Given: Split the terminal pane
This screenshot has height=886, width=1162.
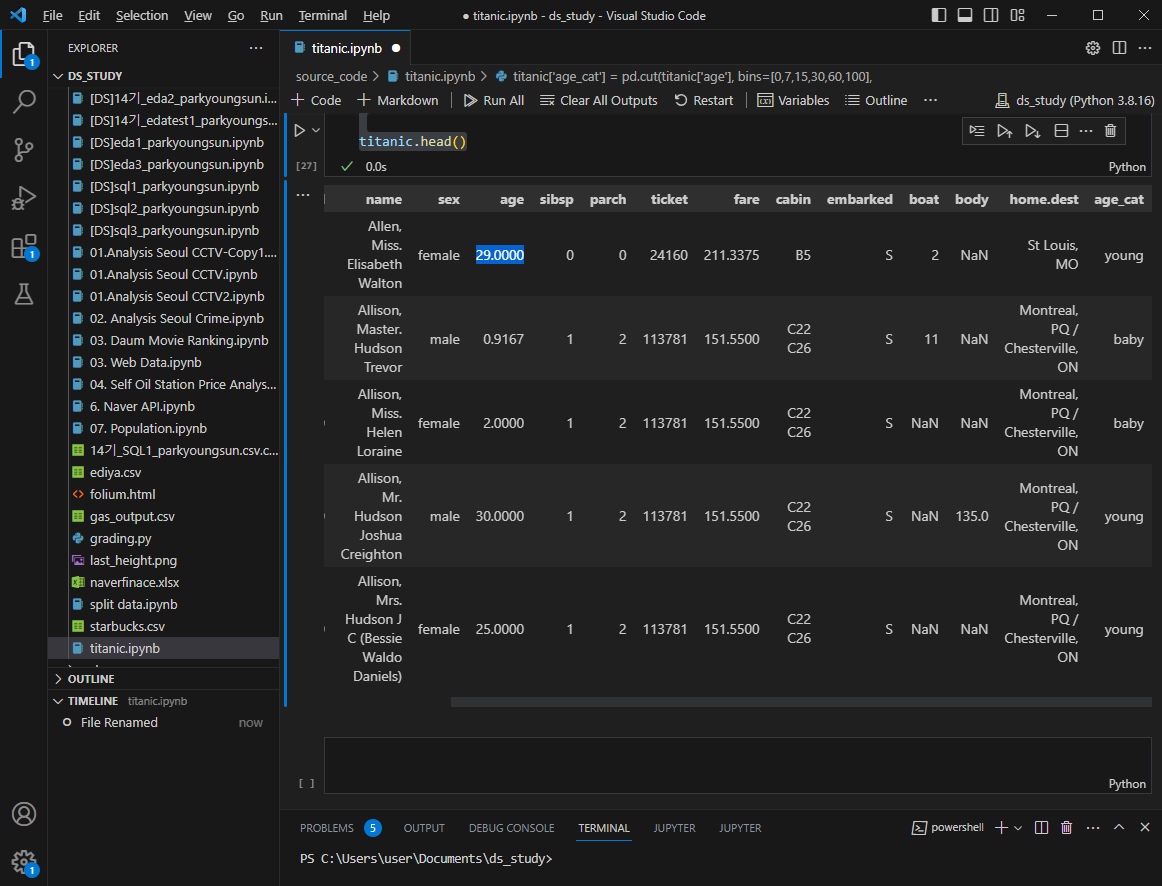Looking at the screenshot, I should tap(1041, 827).
